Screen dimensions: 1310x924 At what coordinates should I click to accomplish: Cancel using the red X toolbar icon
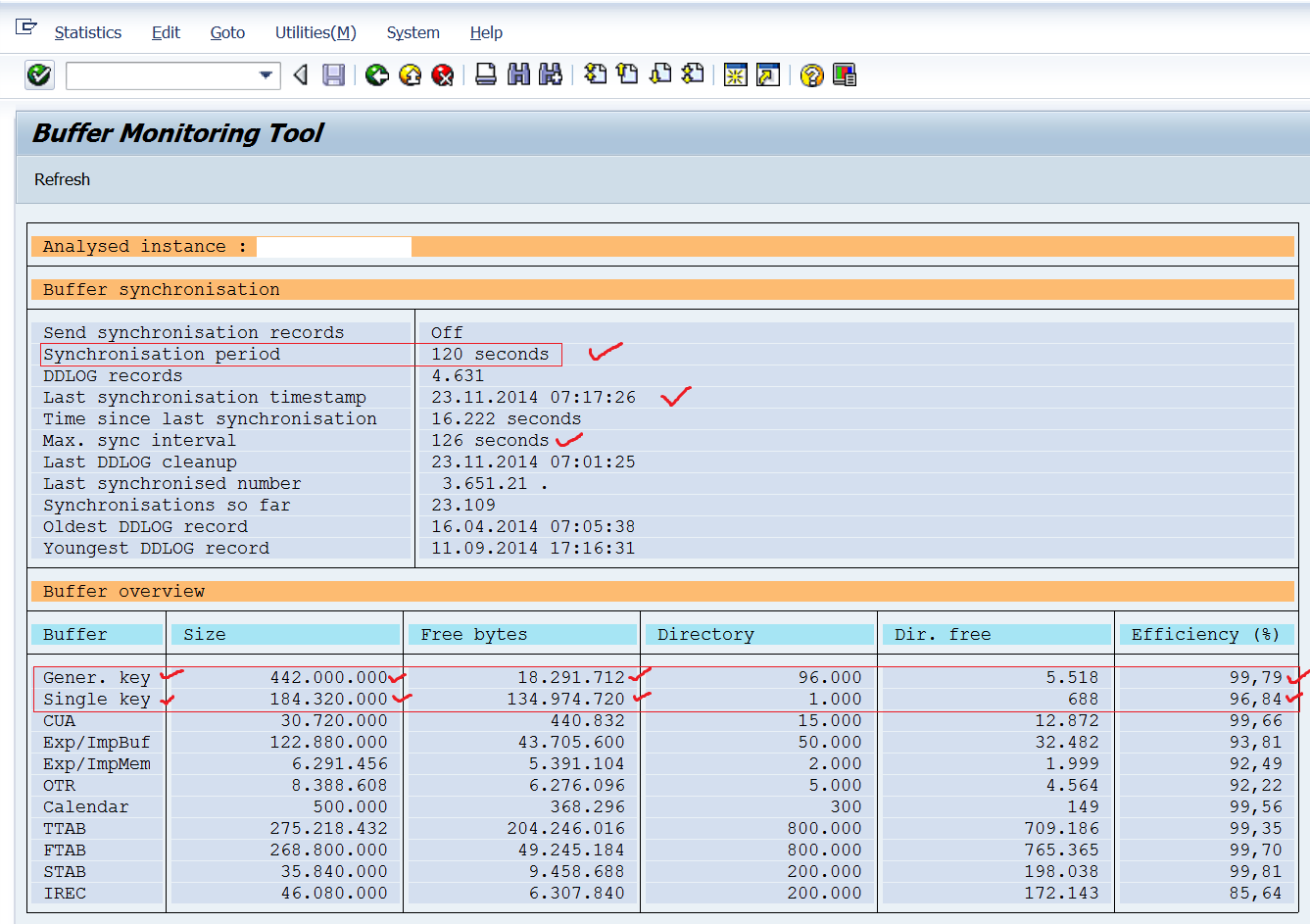click(x=442, y=74)
